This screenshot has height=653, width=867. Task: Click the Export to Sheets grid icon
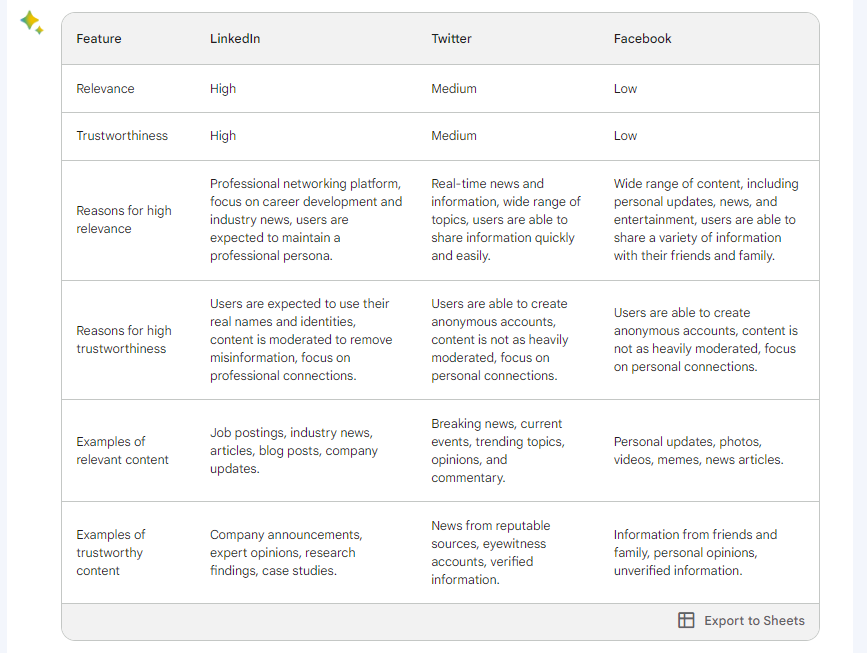tap(686, 620)
